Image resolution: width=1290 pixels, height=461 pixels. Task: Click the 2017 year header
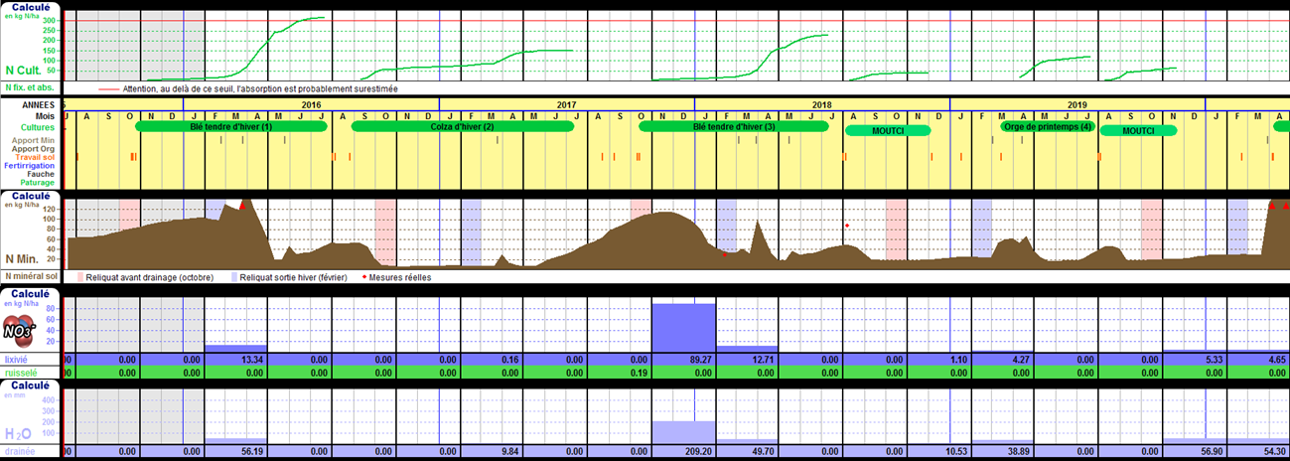pyautogui.click(x=567, y=104)
